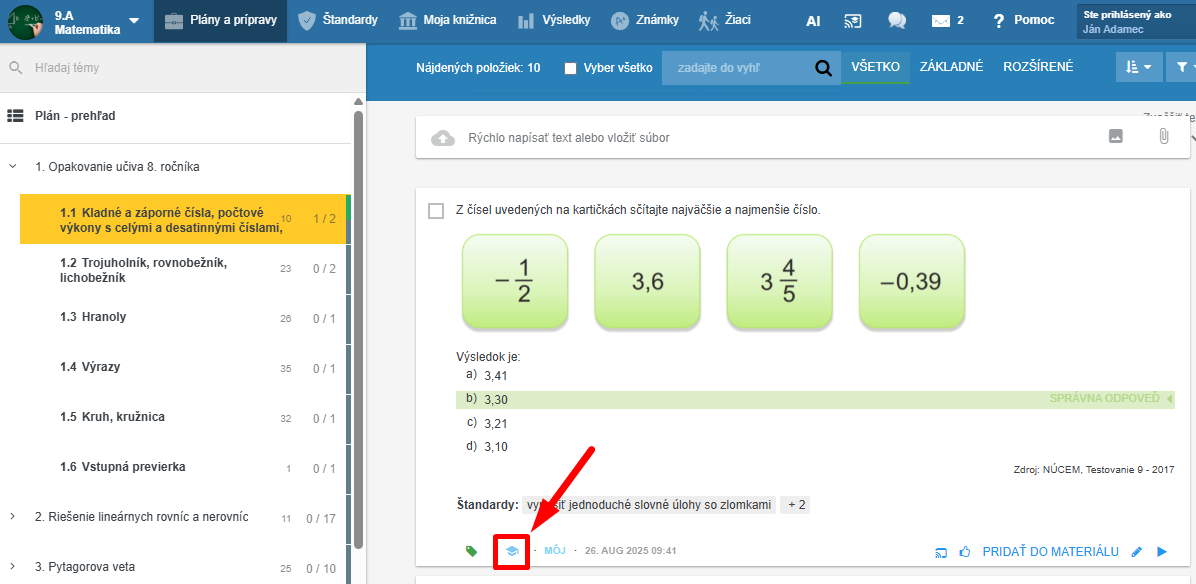
Task: Select answer option a) 3,41
Action: pos(497,376)
